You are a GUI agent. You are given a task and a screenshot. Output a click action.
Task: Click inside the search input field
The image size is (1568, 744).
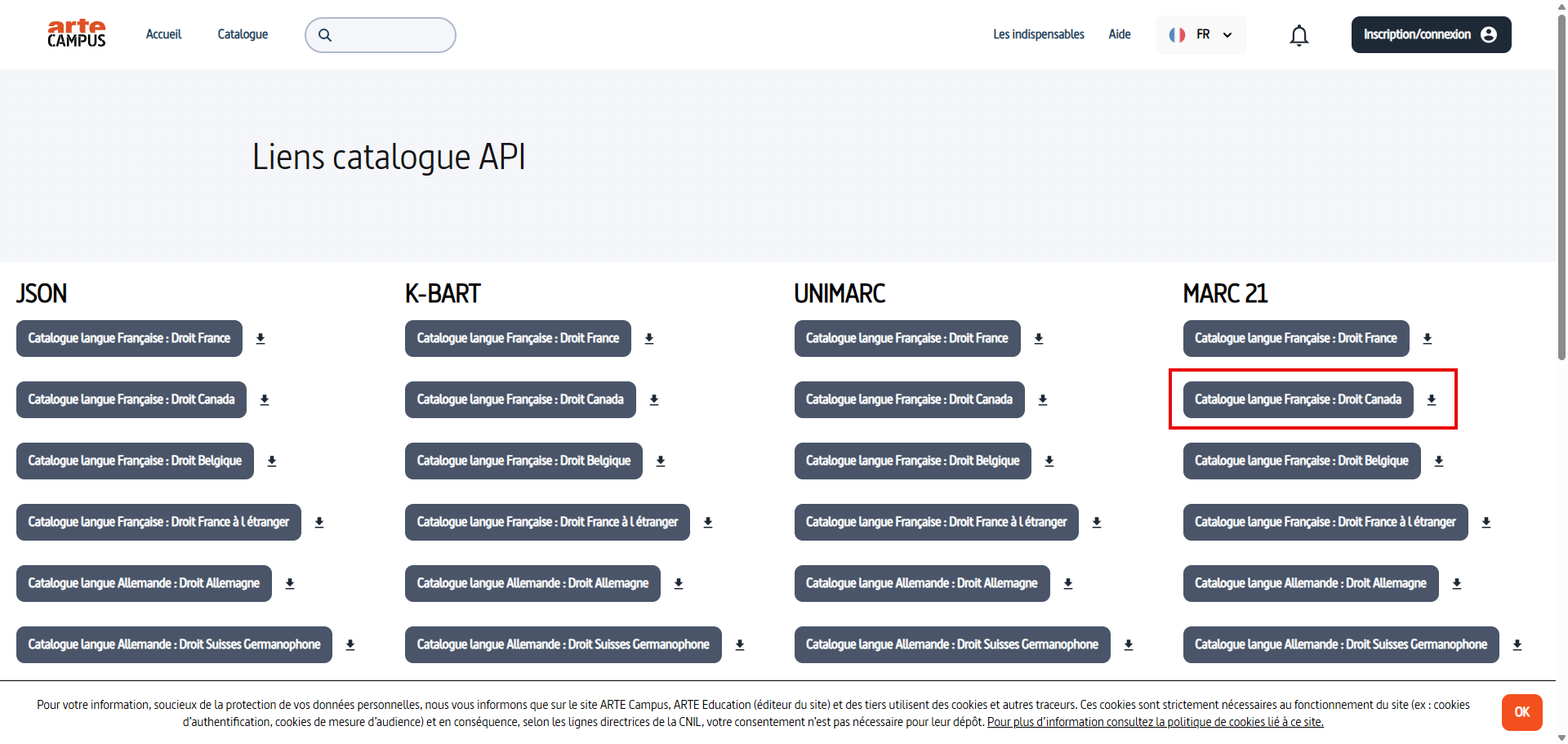pyautogui.click(x=390, y=35)
